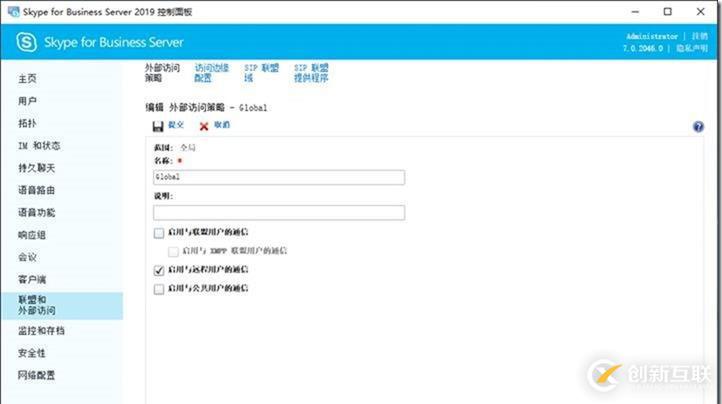Go to 主页 in the sidebar
Screen dimensions: 722x404
27,79
